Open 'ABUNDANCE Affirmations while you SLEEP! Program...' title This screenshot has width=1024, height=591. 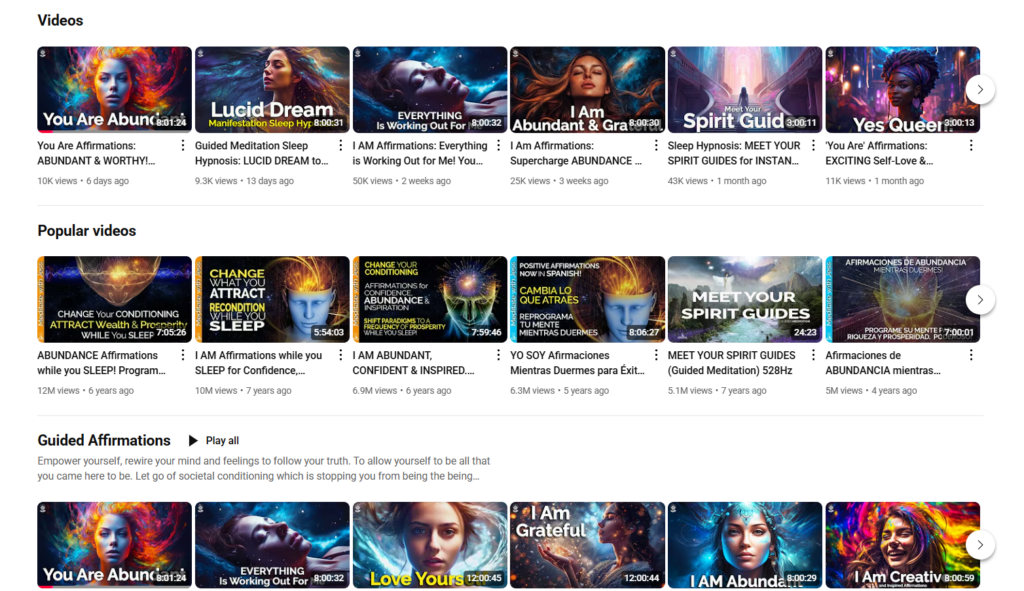tap(101, 363)
